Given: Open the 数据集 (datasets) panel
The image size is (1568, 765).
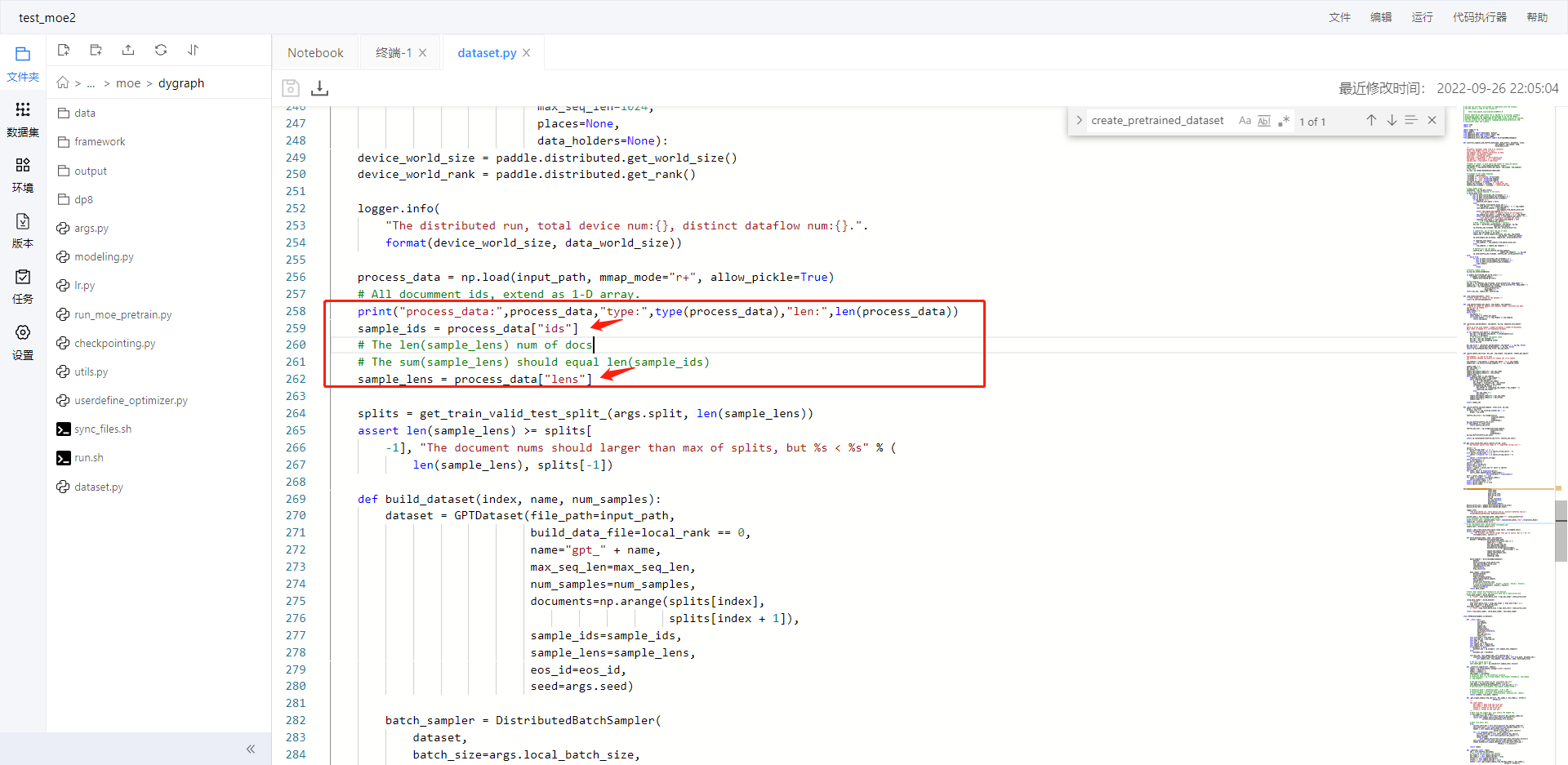Looking at the screenshot, I should [x=22, y=118].
